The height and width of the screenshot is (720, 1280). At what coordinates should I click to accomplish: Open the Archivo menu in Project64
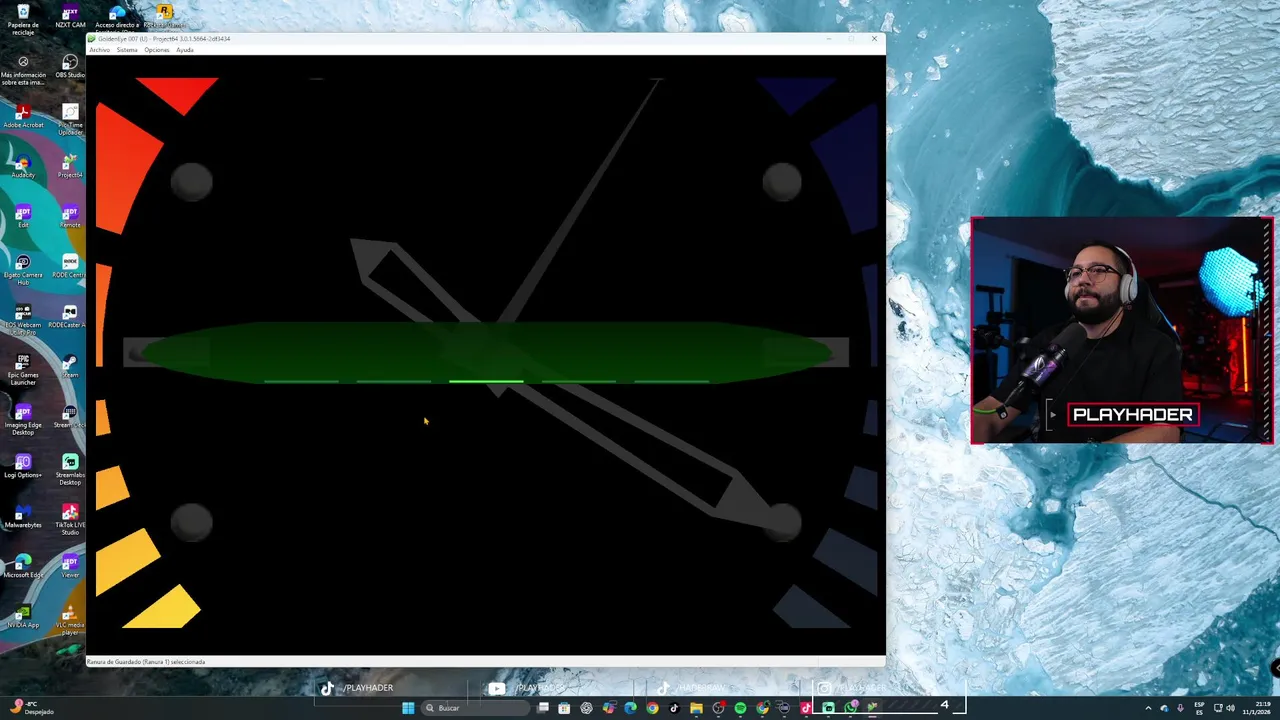point(99,50)
